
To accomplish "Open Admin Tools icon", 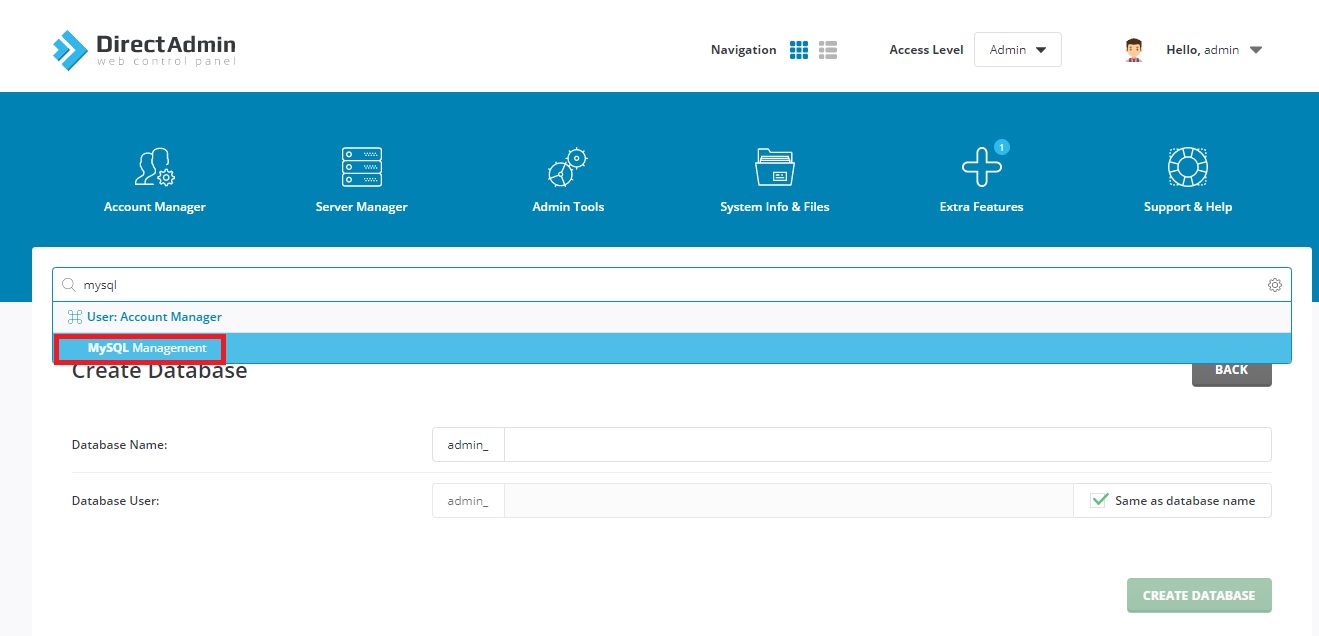I will (x=568, y=167).
